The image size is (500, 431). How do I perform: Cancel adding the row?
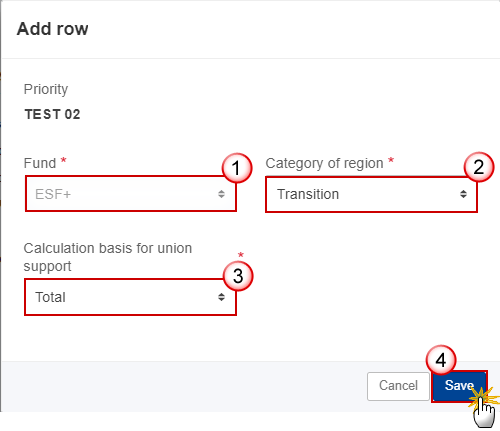(398, 386)
